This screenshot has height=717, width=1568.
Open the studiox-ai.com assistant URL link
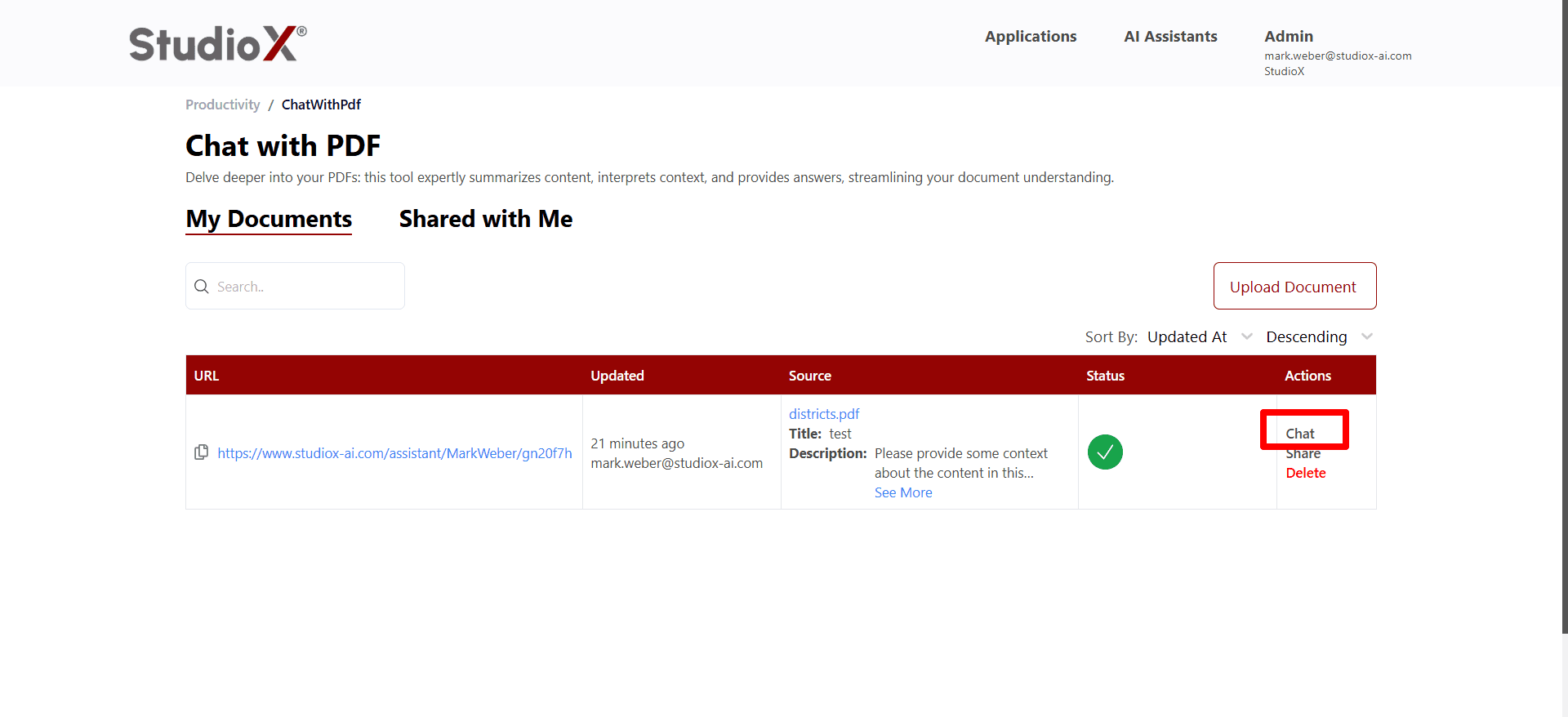coord(394,453)
